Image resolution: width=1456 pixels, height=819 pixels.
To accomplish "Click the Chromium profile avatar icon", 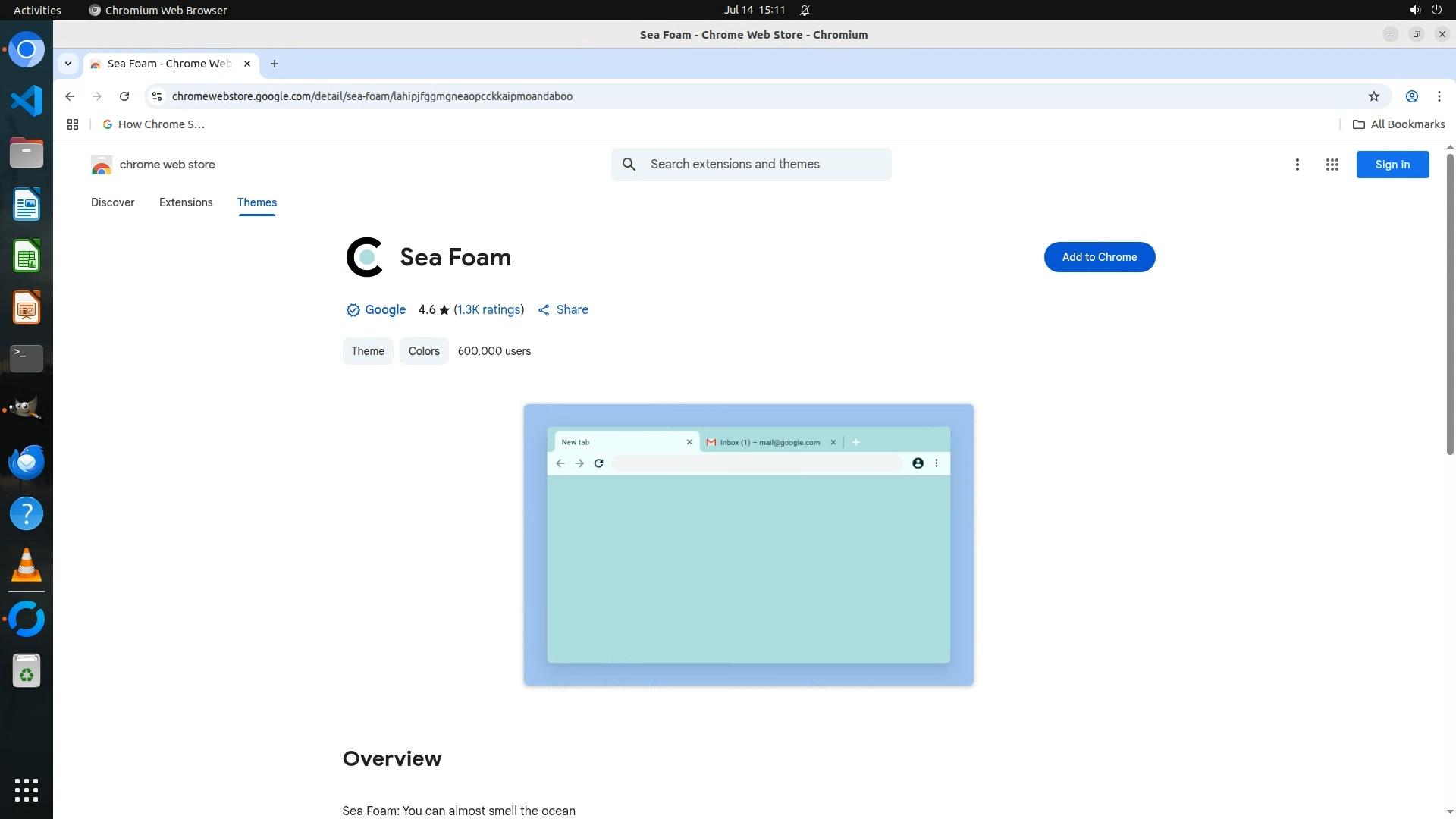I will click(x=1411, y=96).
